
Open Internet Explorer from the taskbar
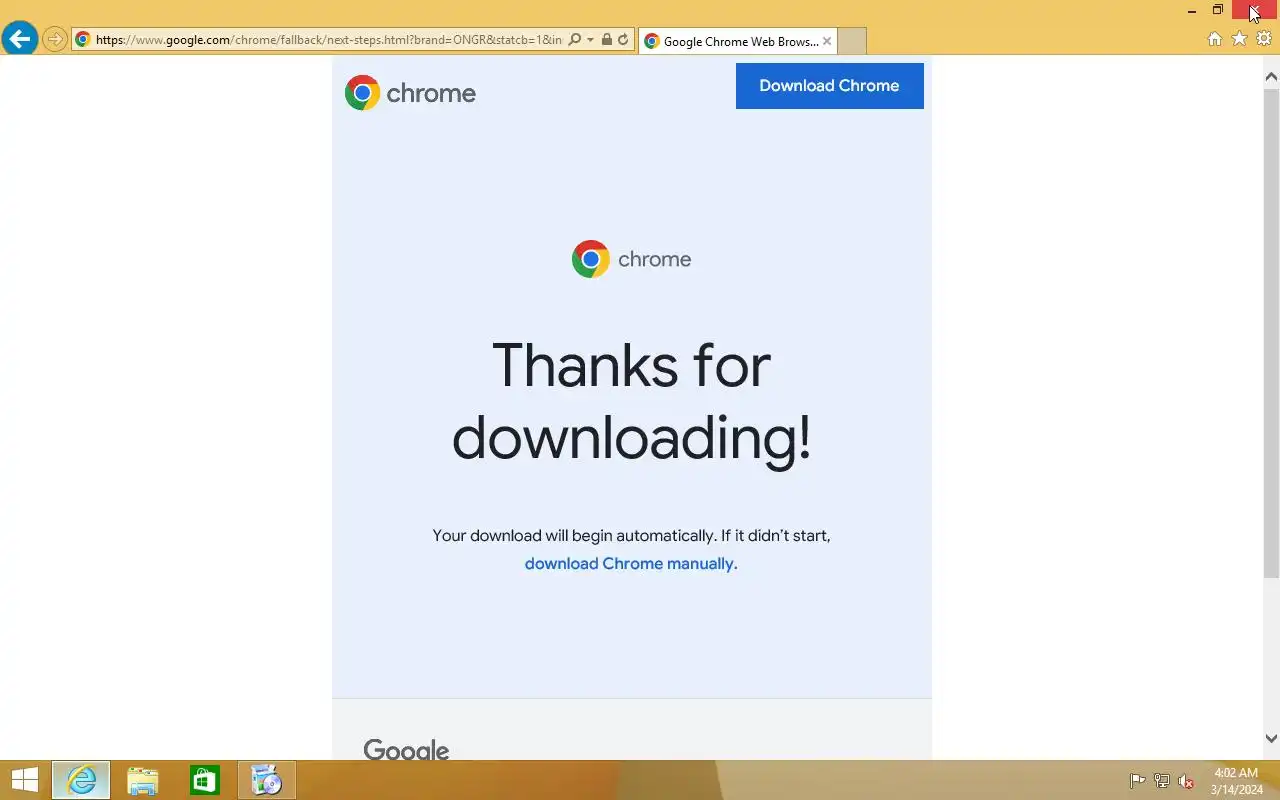(81, 780)
